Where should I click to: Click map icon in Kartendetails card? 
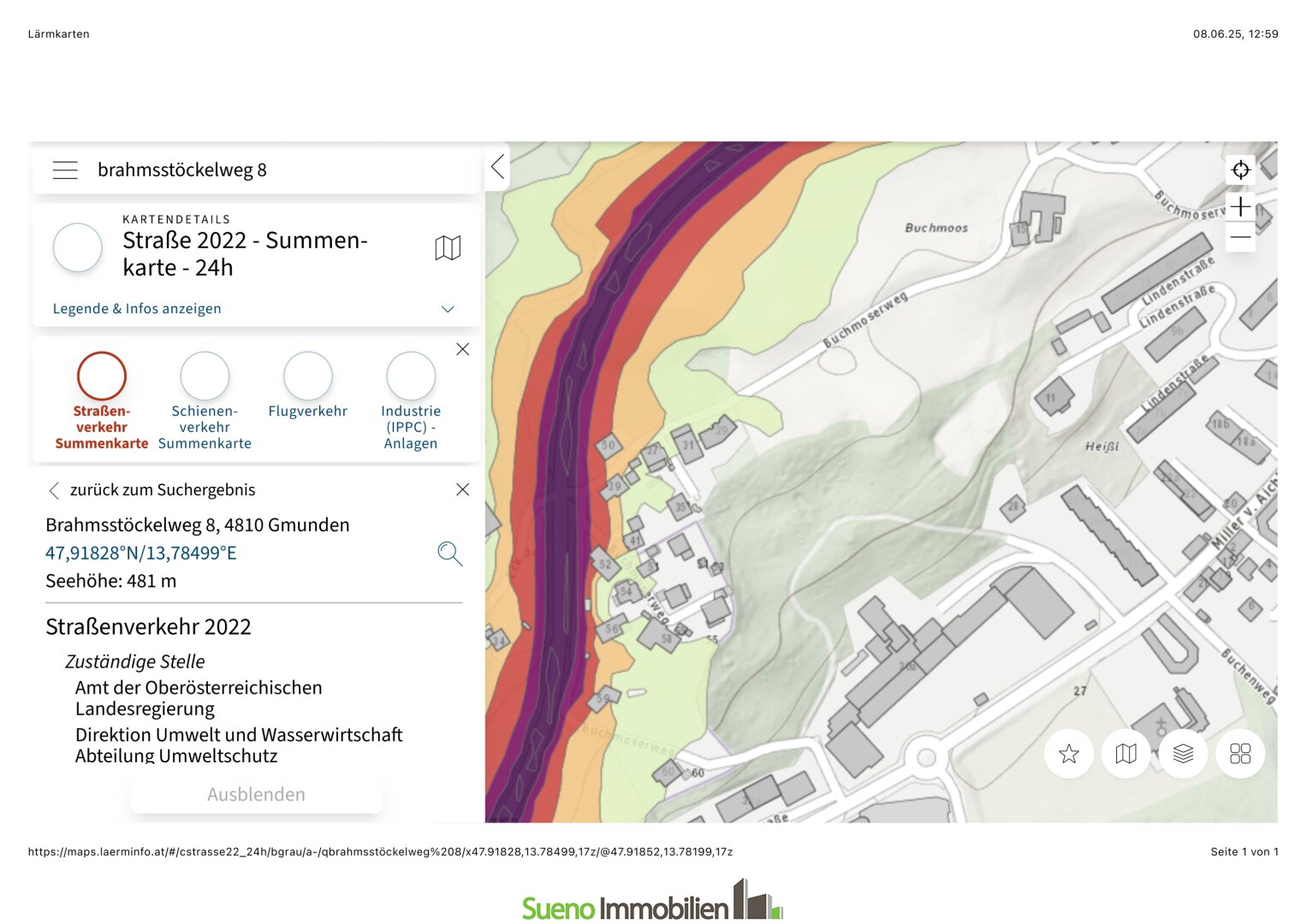pos(448,248)
